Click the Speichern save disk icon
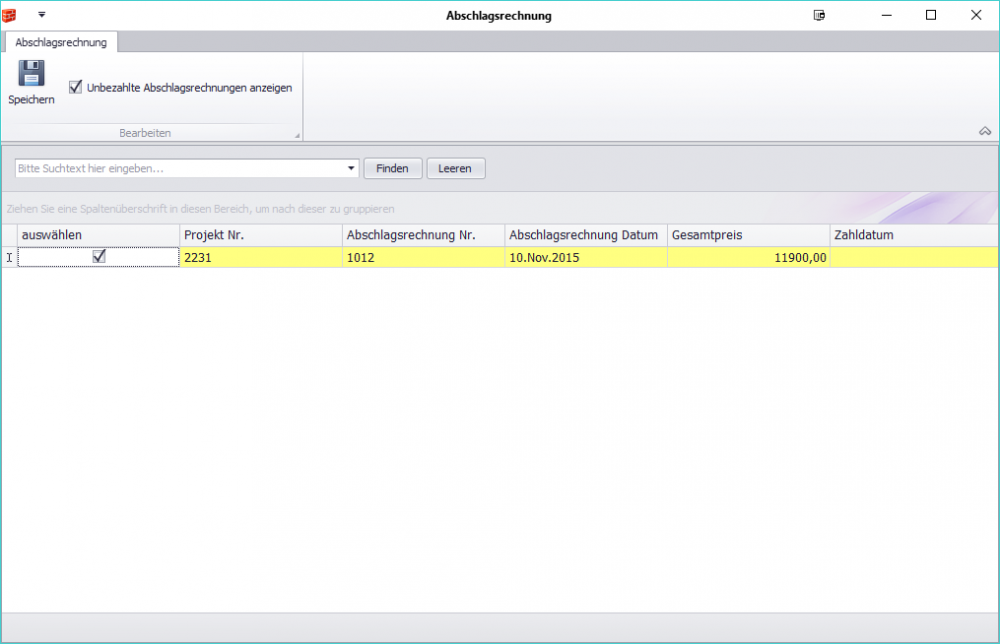 31,74
